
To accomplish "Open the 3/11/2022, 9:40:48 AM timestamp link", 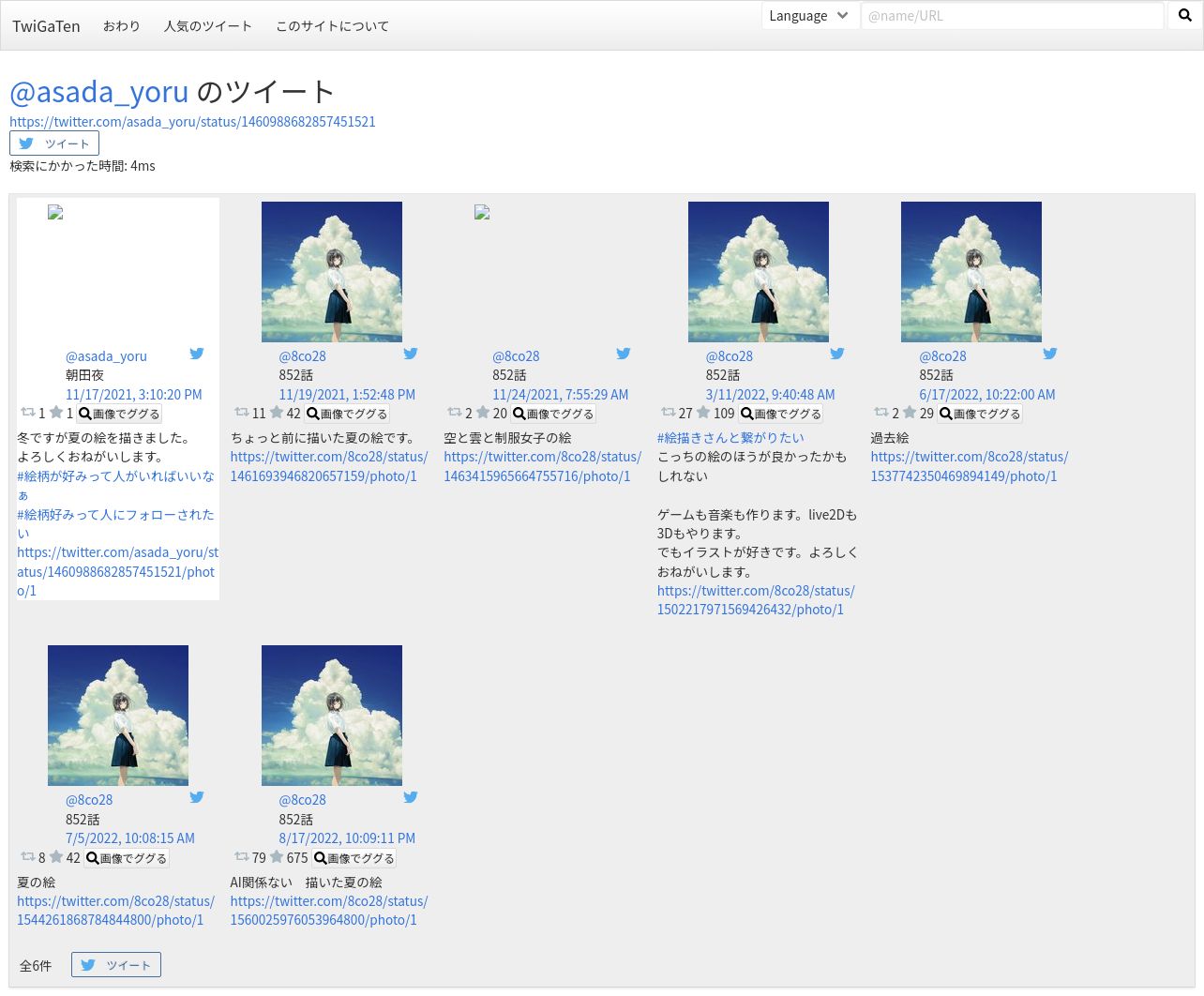I will (x=770, y=395).
